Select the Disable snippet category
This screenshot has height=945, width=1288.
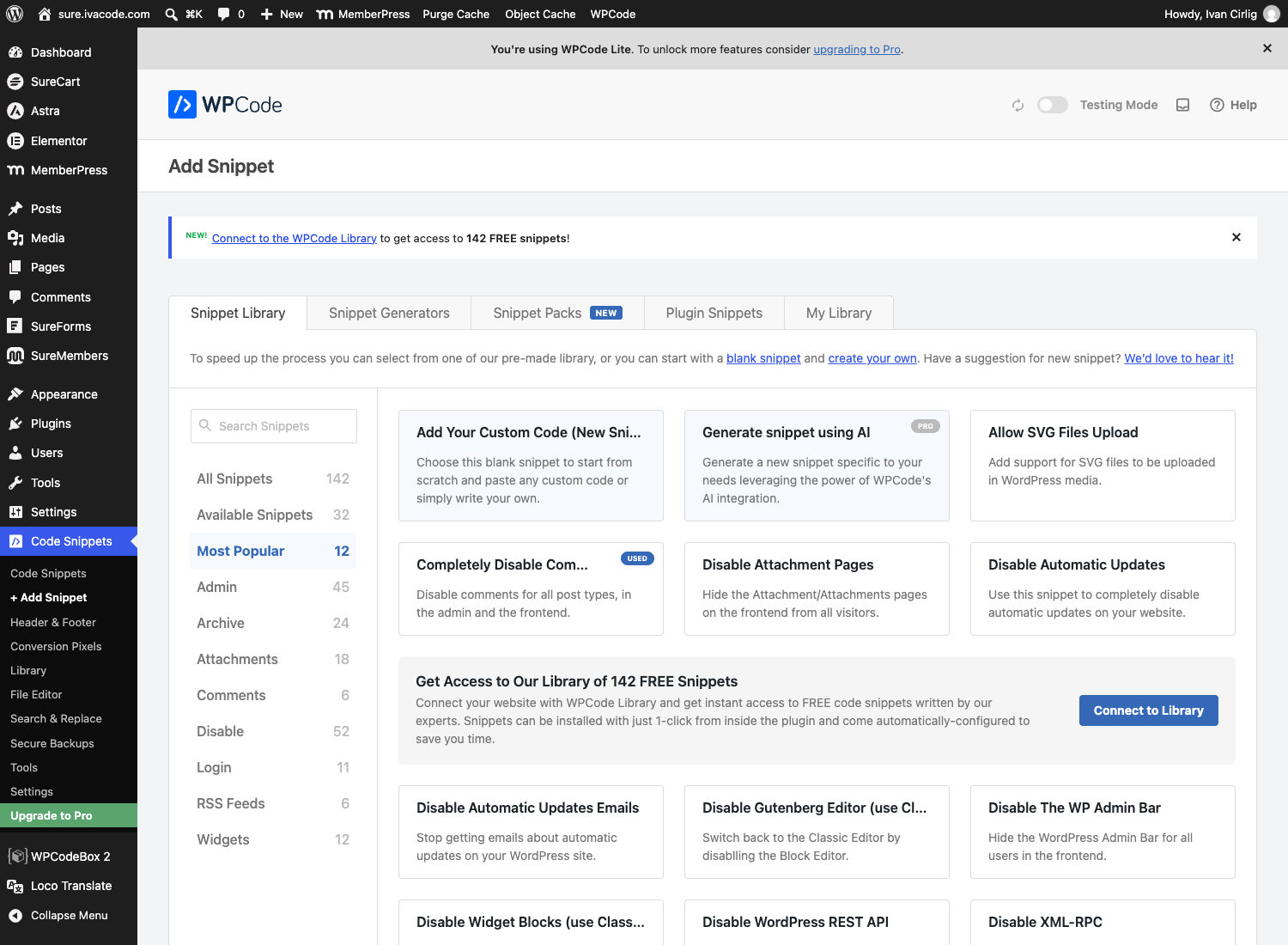[x=273, y=731]
